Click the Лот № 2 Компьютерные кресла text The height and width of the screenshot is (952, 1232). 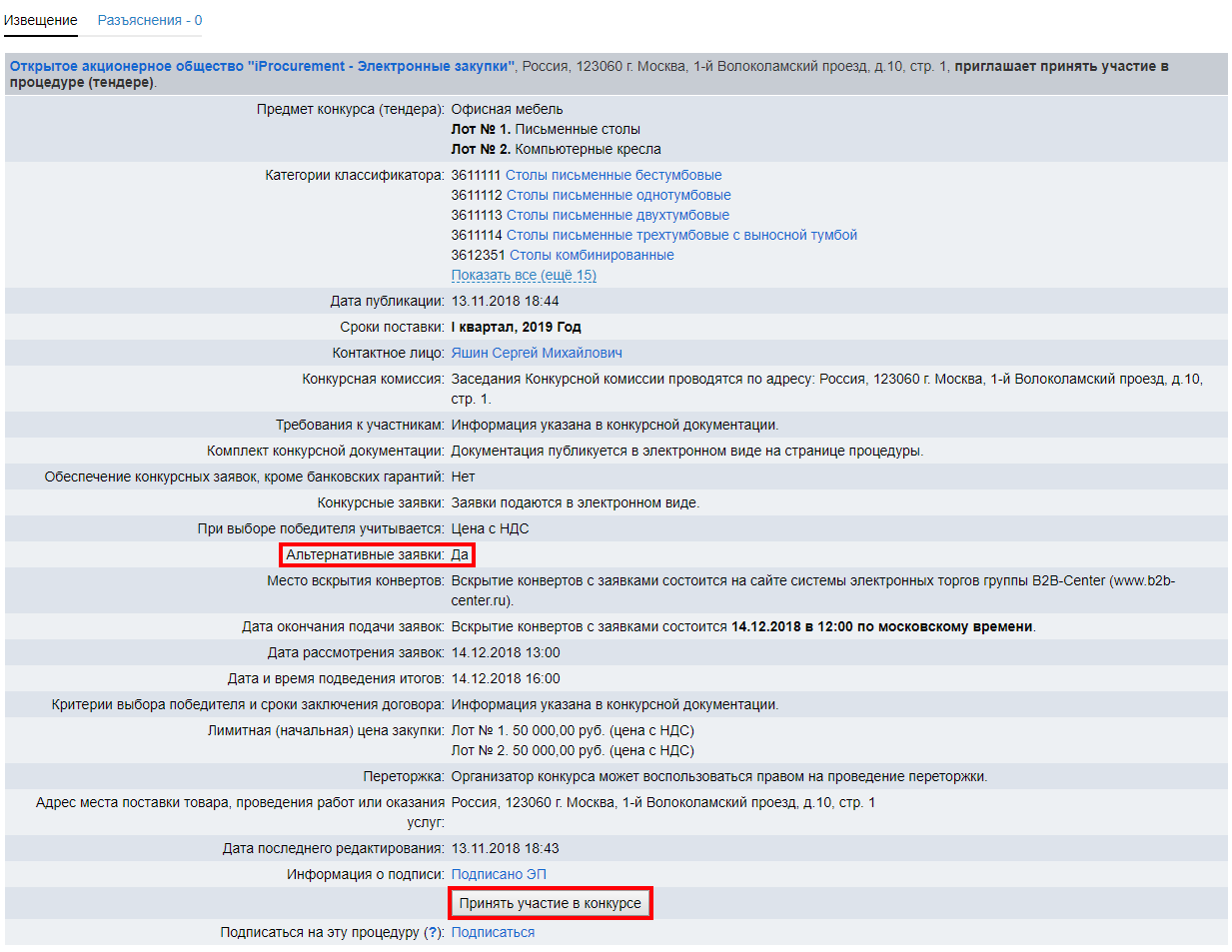coord(556,149)
